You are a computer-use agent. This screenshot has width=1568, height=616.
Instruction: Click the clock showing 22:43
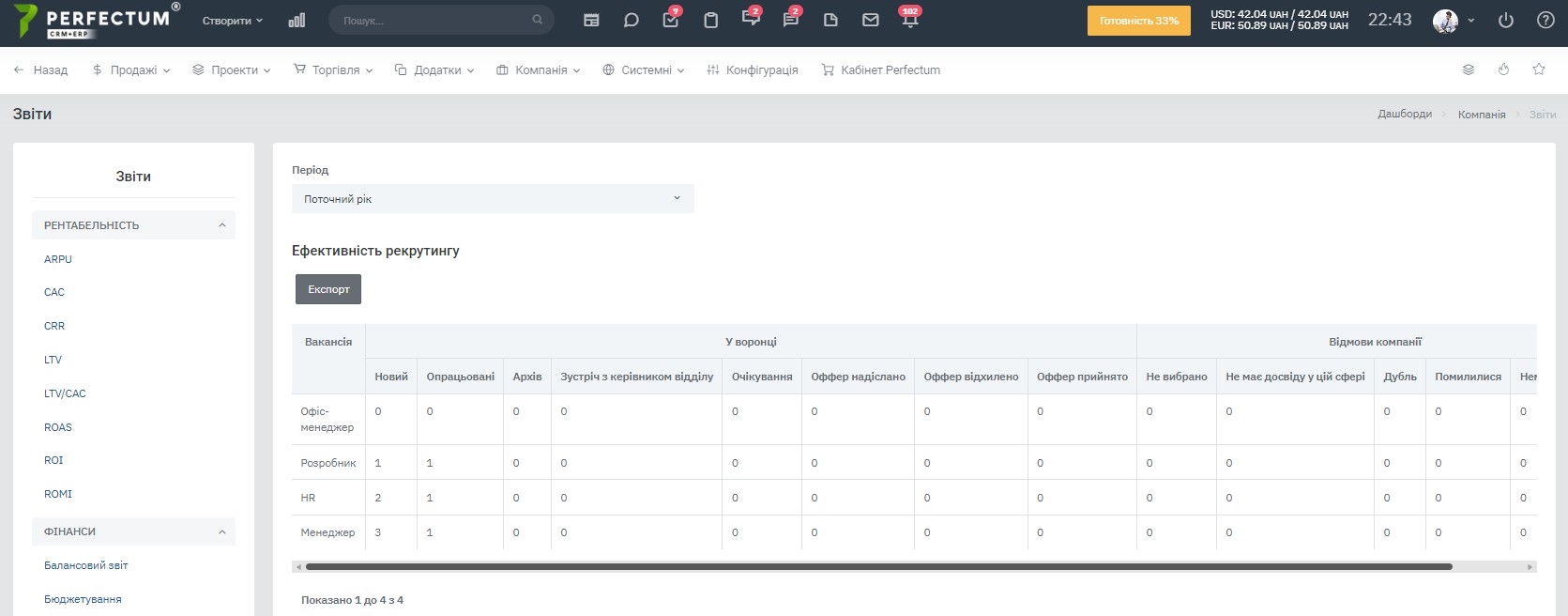(1390, 20)
